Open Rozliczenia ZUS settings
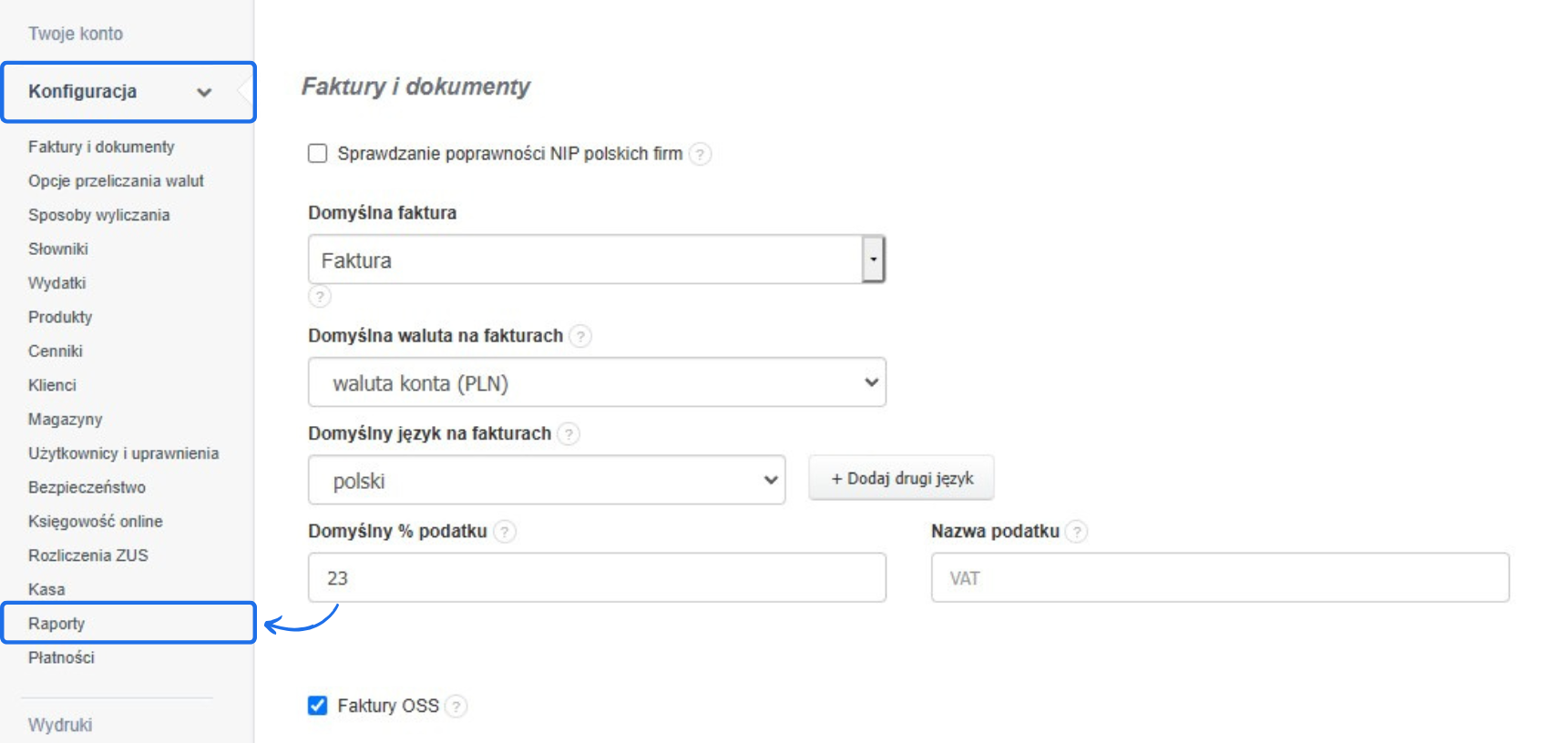 click(x=87, y=555)
